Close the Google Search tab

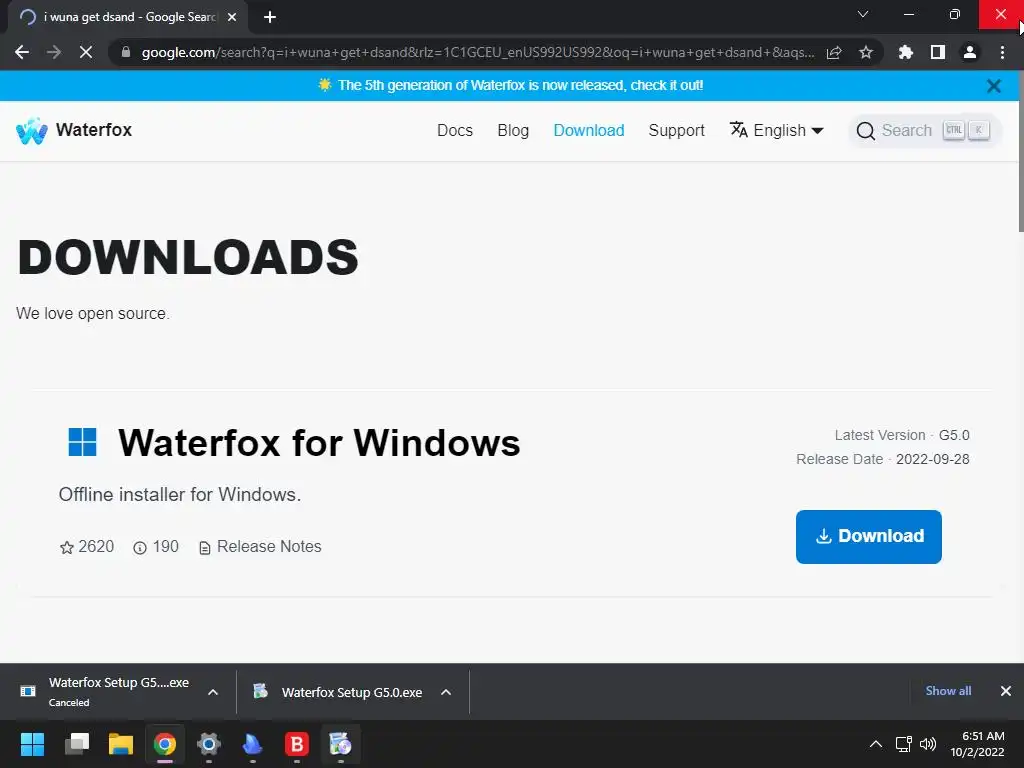(232, 17)
